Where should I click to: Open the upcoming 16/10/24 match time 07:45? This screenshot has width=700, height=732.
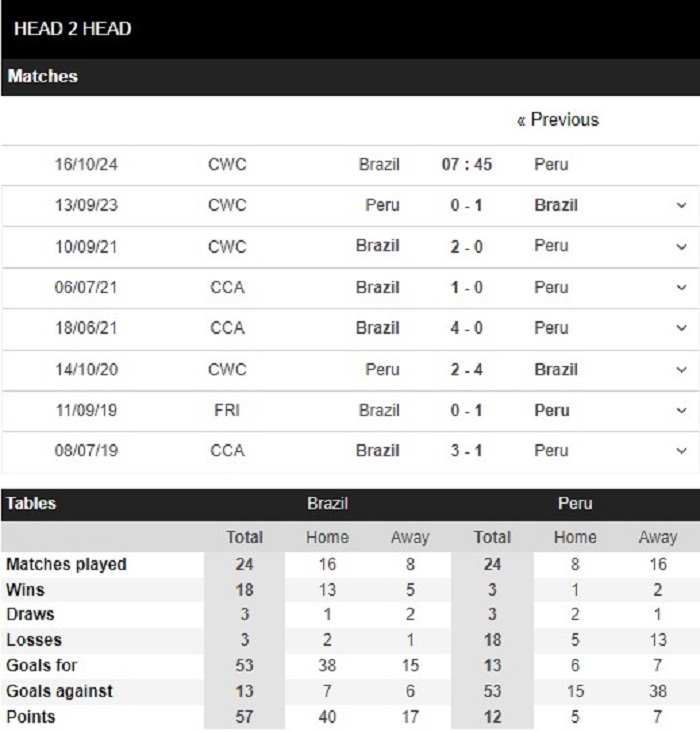467,164
